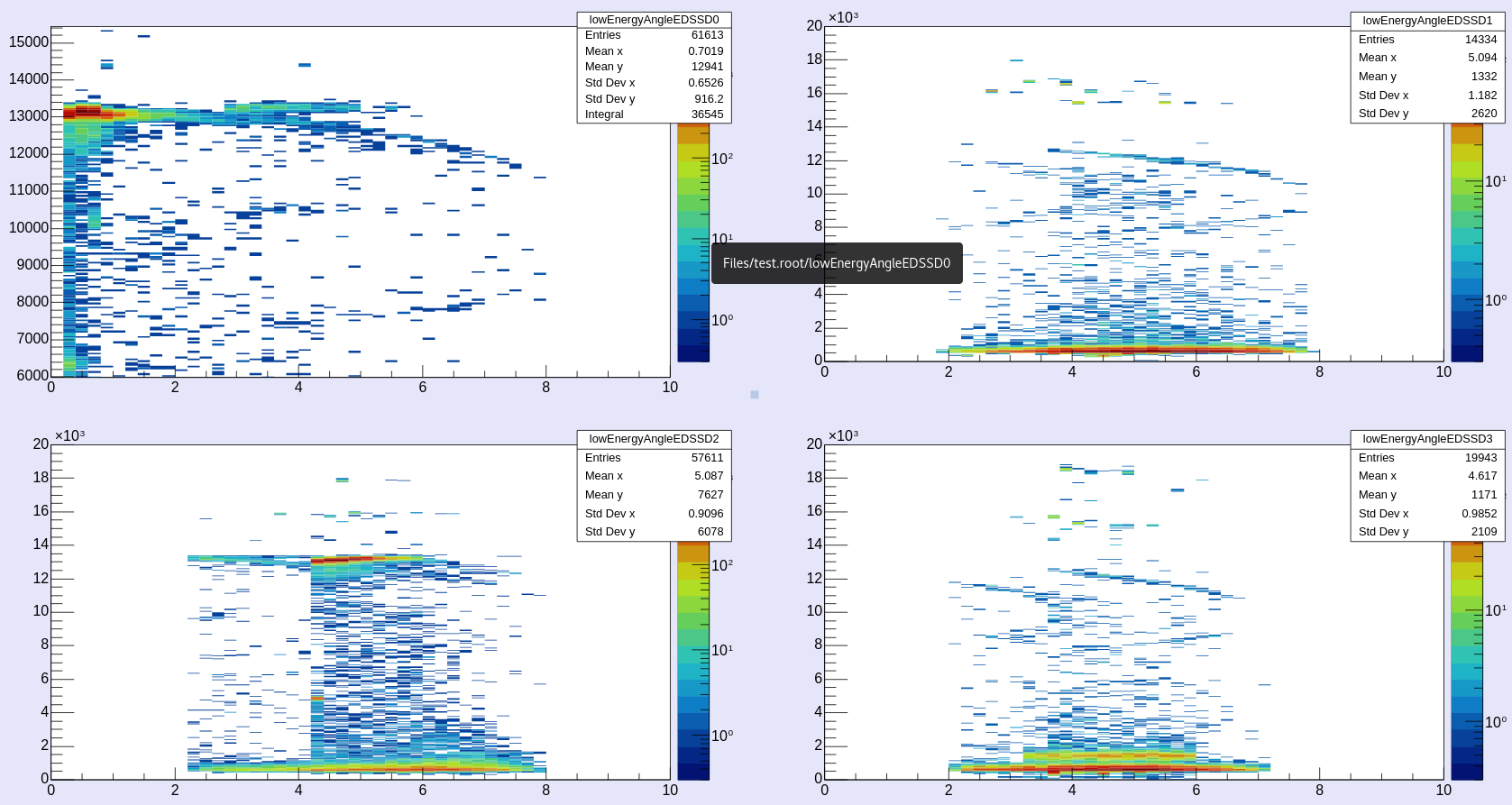Select the Std Dev y 916.2 row
The height and width of the screenshot is (805, 1512).
pyautogui.click(x=654, y=99)
